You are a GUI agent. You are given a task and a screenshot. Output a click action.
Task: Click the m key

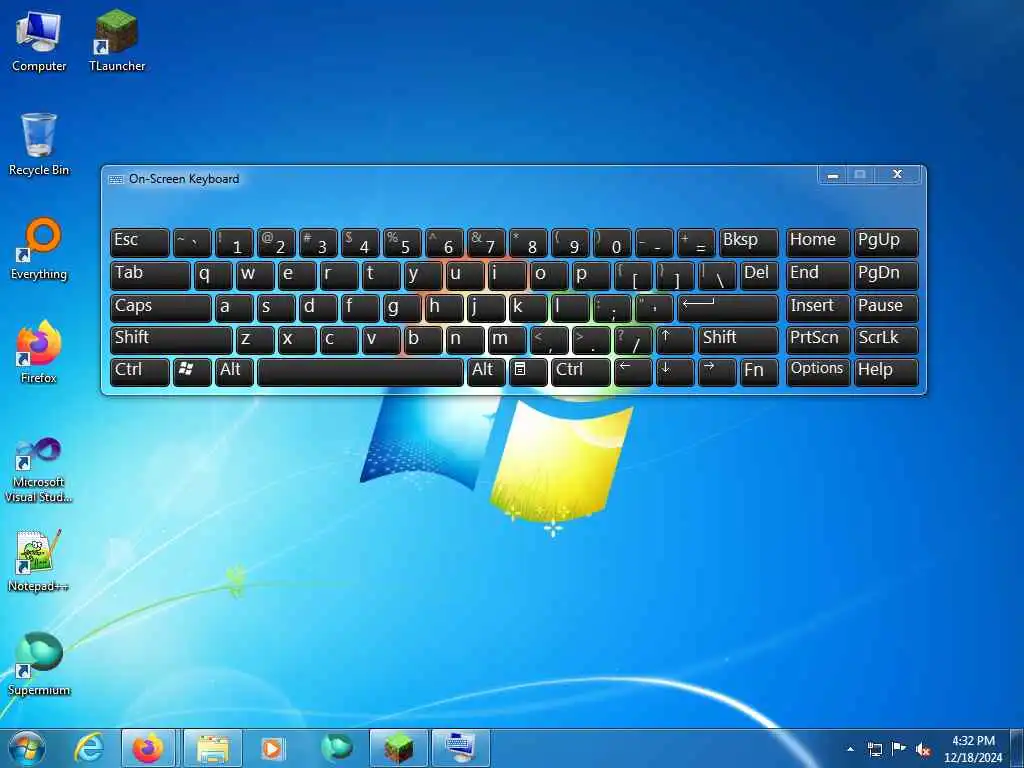tap(507, 340)
